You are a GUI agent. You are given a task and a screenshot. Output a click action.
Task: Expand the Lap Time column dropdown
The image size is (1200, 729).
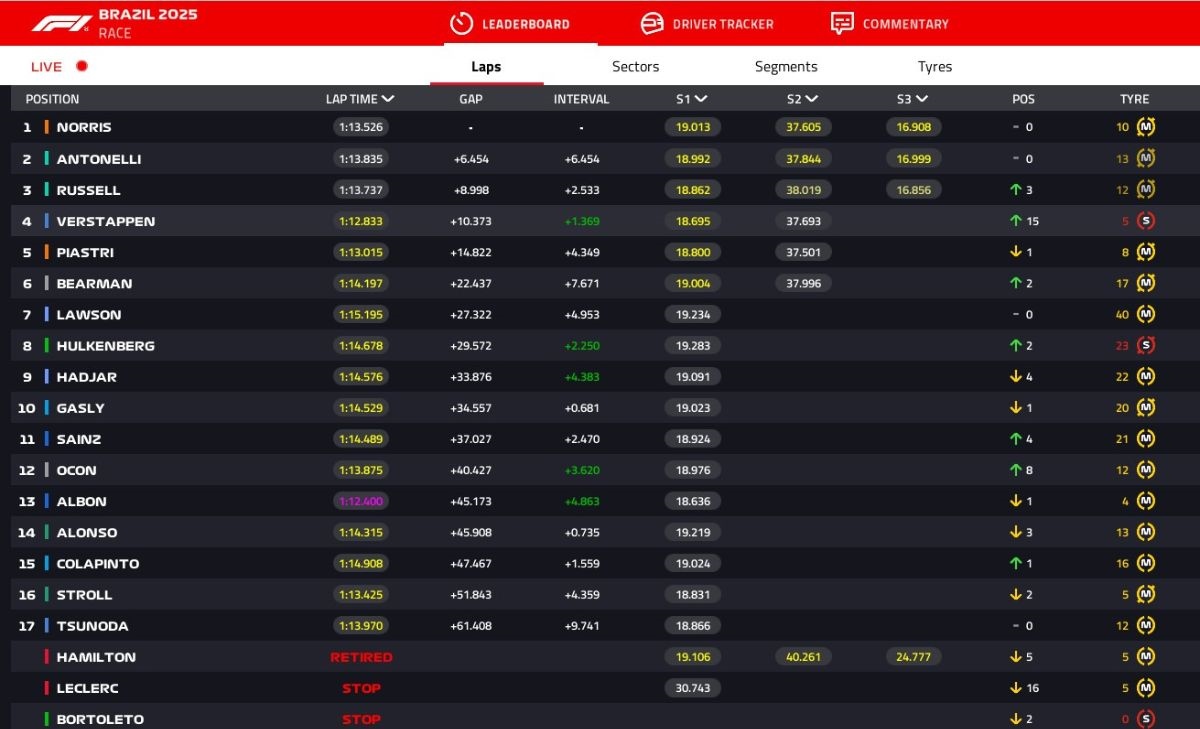point(388,99)
